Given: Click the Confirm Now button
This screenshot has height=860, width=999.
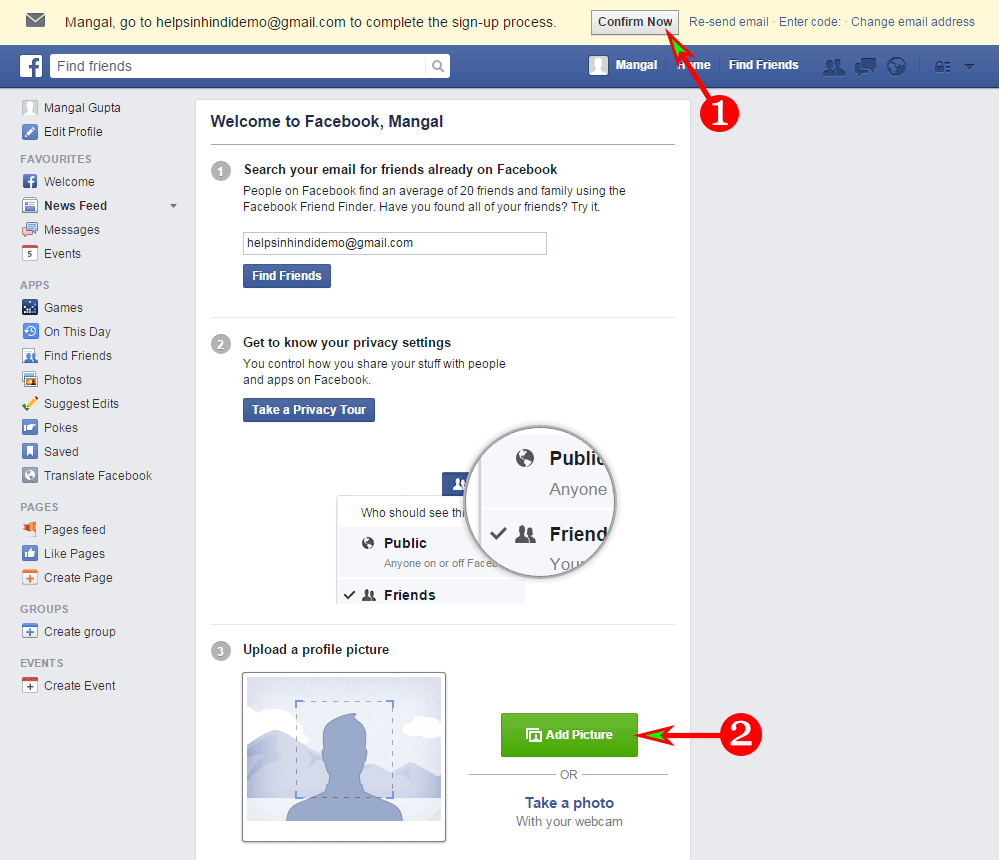Looking at the screenshot, I should point(635,22).
